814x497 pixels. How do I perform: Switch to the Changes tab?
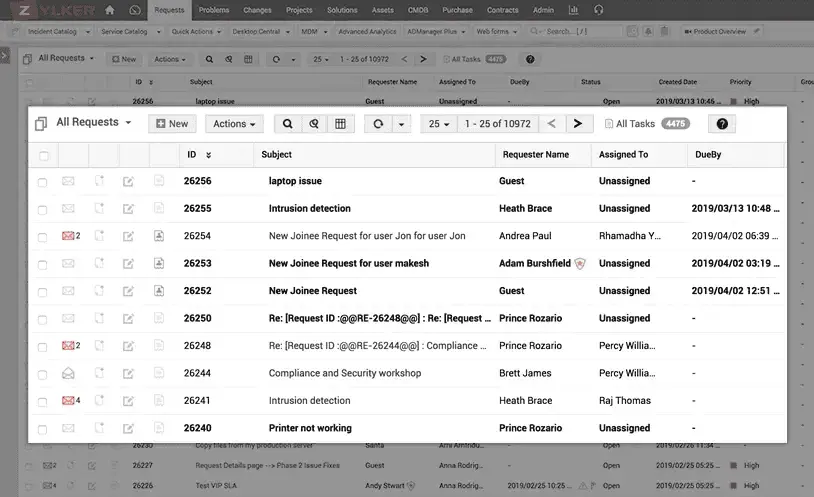pyautogui.click(x=257, y=10)
